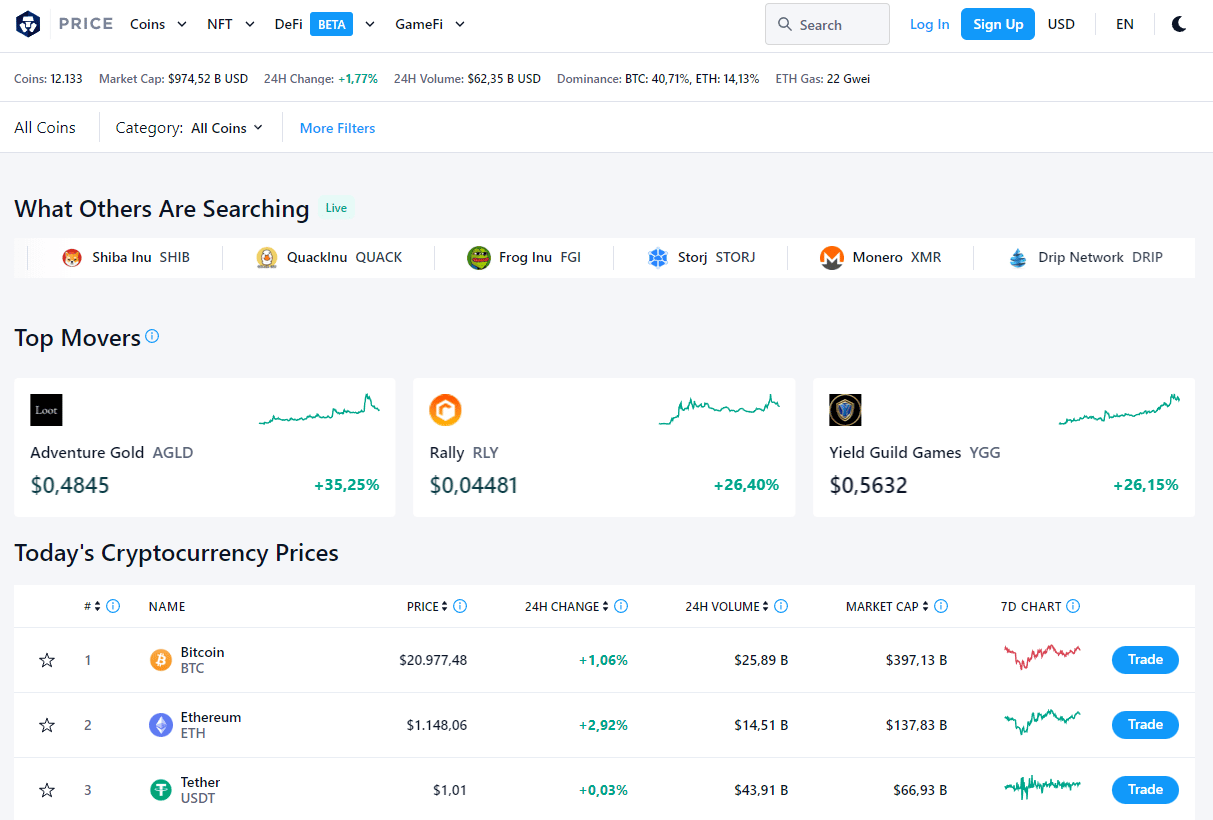Click the 24H Volume info icon

click(x=781, y=606)
